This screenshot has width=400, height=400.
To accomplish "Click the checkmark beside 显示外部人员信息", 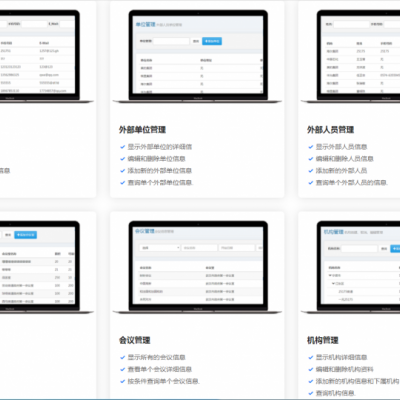I will [311, 147].
